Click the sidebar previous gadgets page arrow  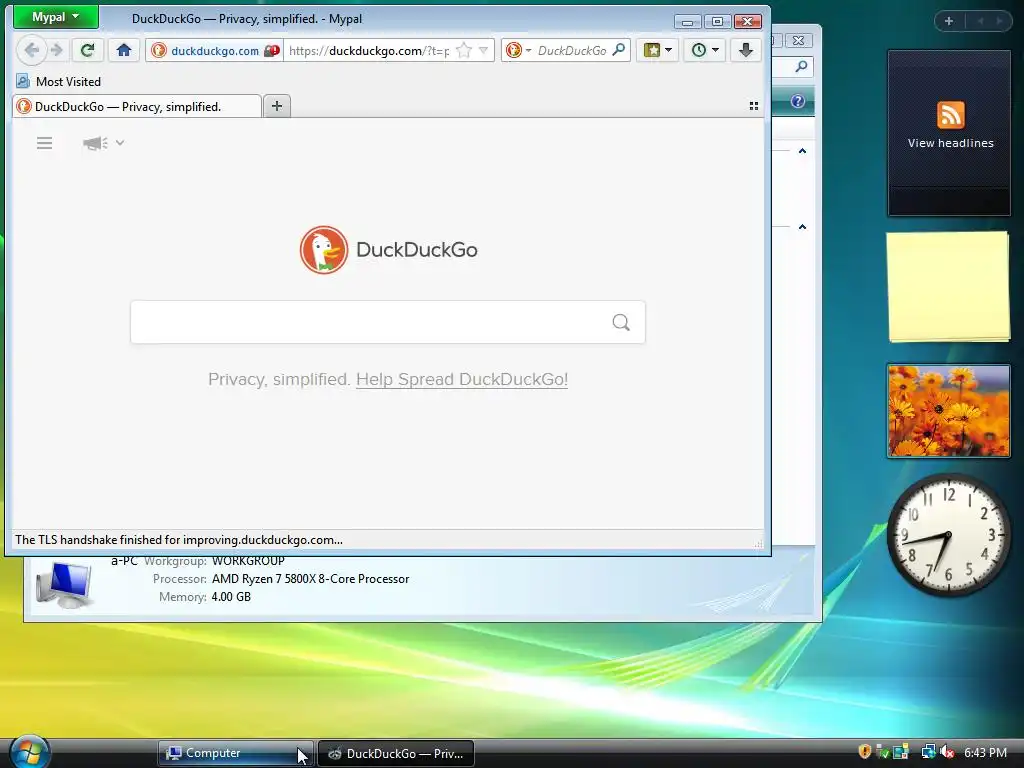pyautogui.click(x=980, y=21)
